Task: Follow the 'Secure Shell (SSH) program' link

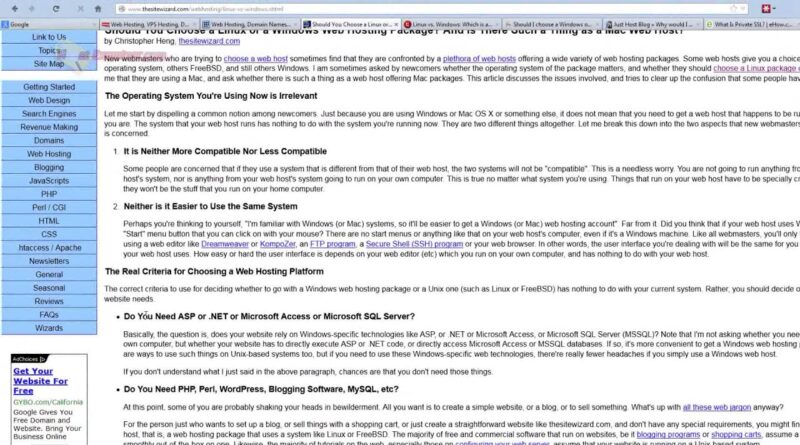Action: tap(414, 244)
